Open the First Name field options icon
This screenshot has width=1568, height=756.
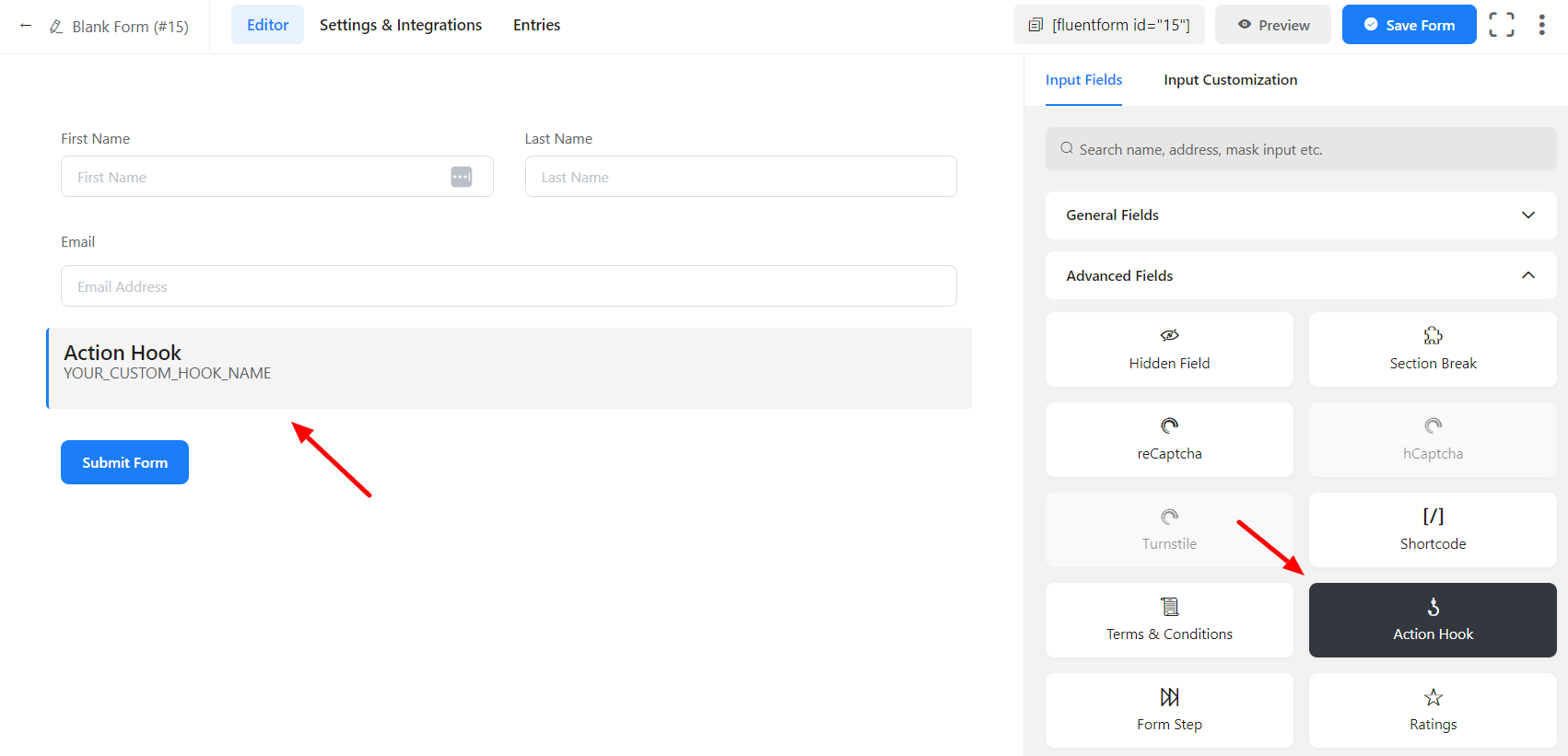click(x=462, y=177)
